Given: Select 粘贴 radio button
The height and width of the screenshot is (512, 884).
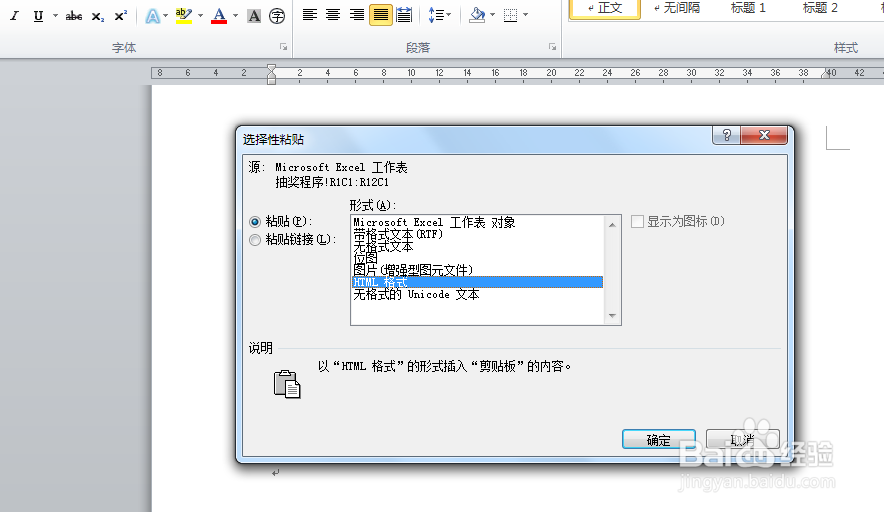Looking at the screenshot, I should (x=255, y=222).
